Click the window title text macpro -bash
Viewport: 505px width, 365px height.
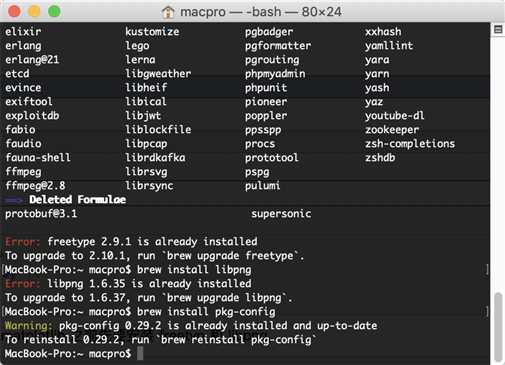point(261,12)
